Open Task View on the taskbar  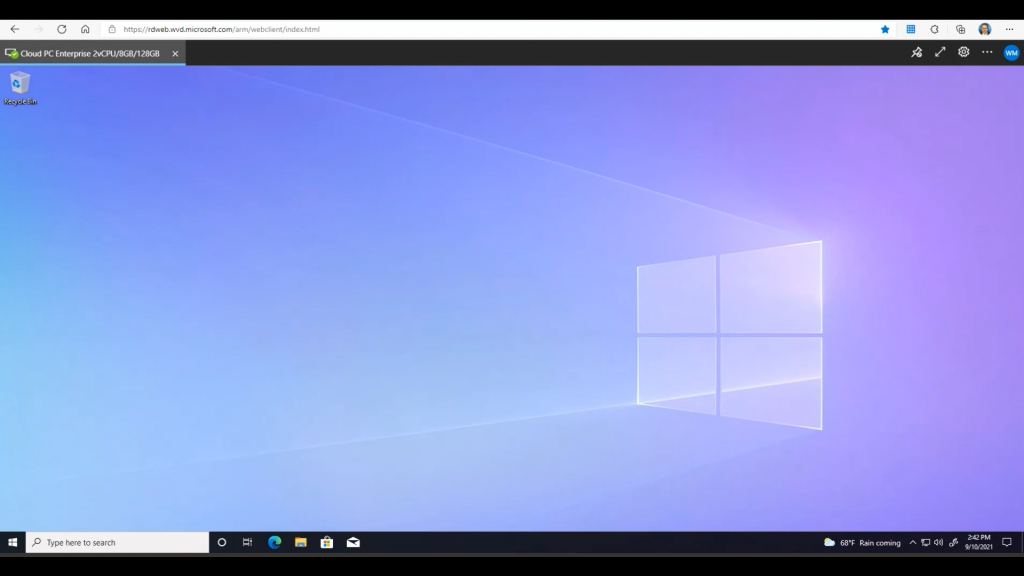248,542
